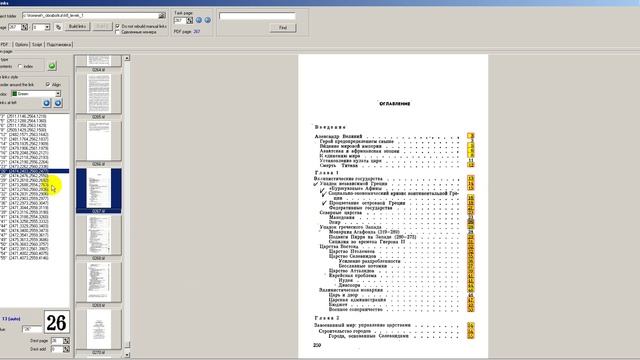Click the Page spinner beside 267
Screen dimensions: 640x360
click(24, 27)
